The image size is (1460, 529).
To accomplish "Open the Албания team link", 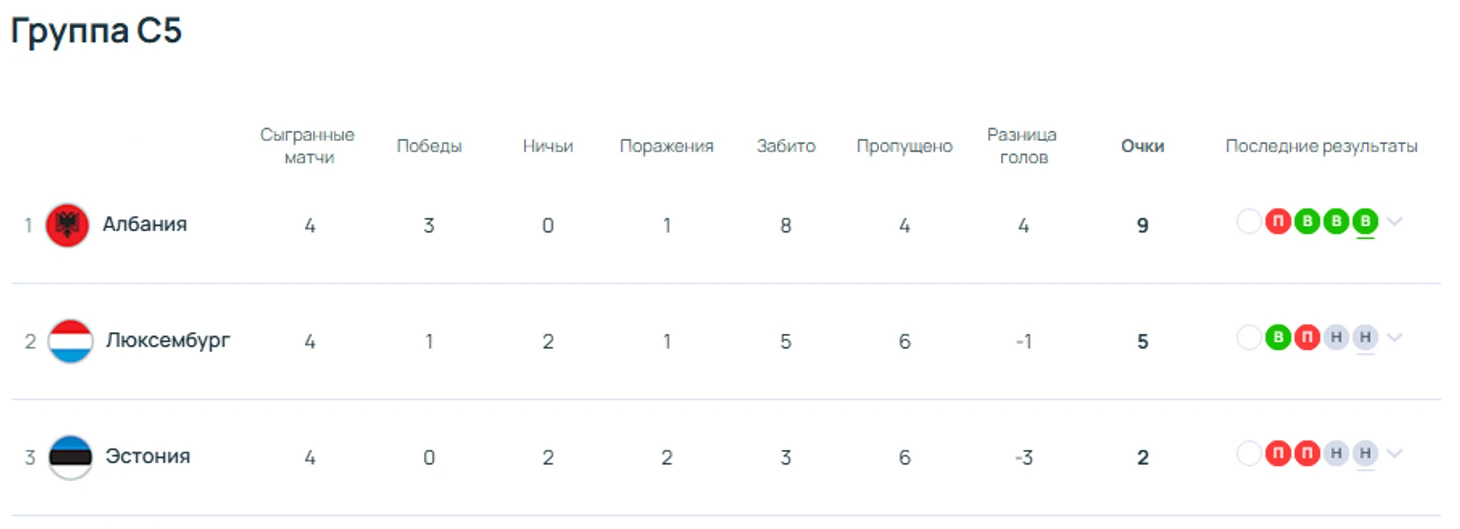I will pos(145,224).
